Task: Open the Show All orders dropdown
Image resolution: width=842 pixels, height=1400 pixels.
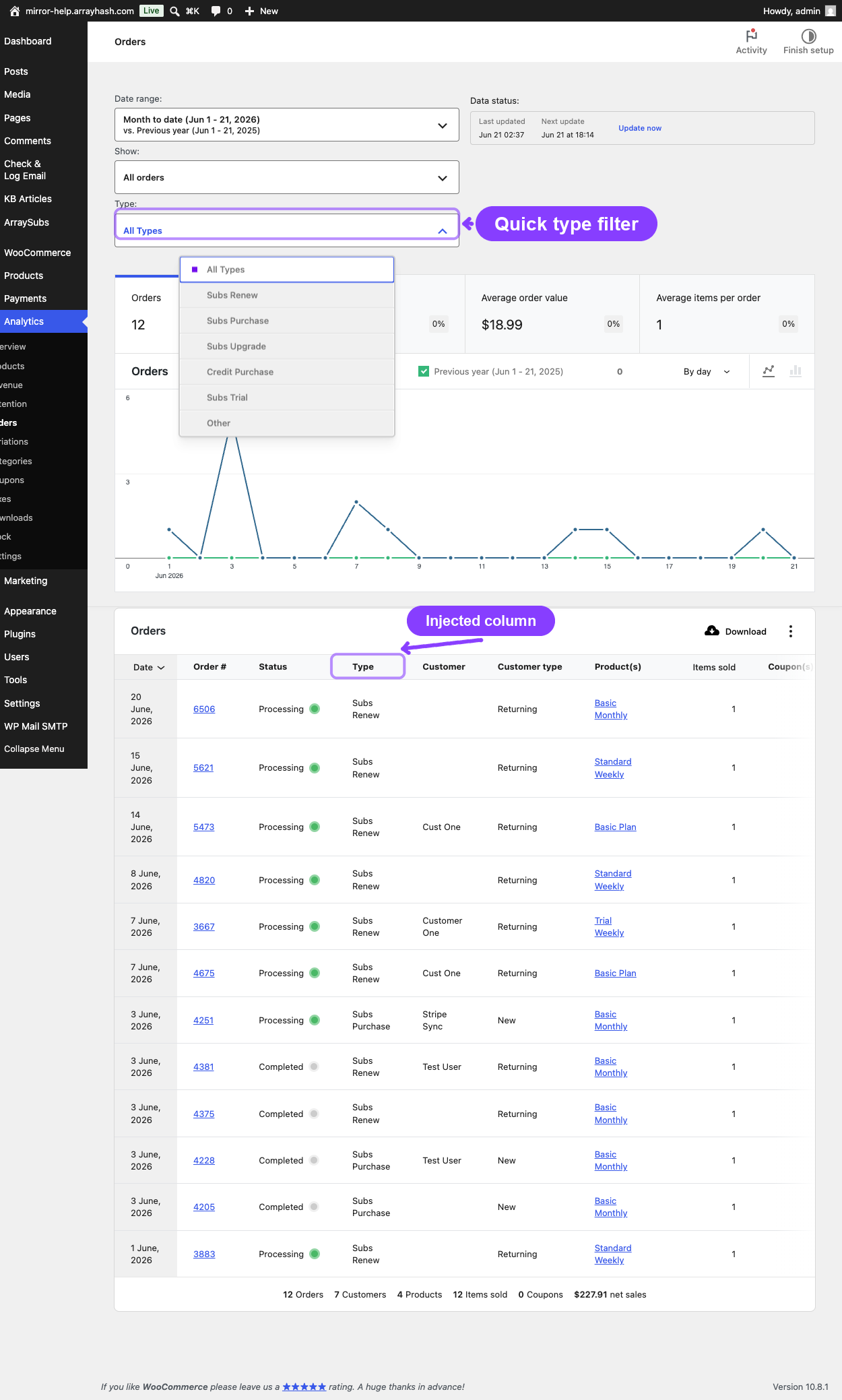Action: click(287, 177)
